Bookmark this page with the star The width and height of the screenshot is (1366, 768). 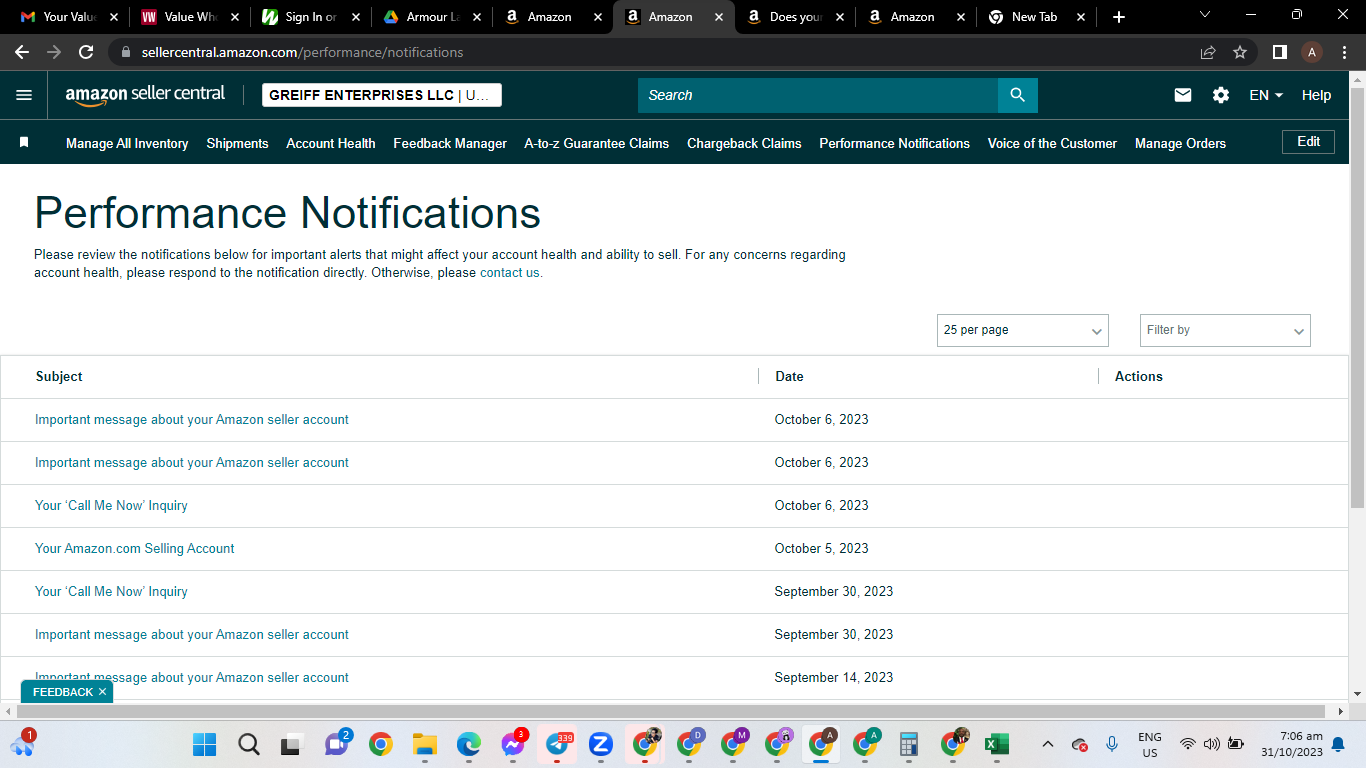pyautogui.click(x=1240, y=52)
